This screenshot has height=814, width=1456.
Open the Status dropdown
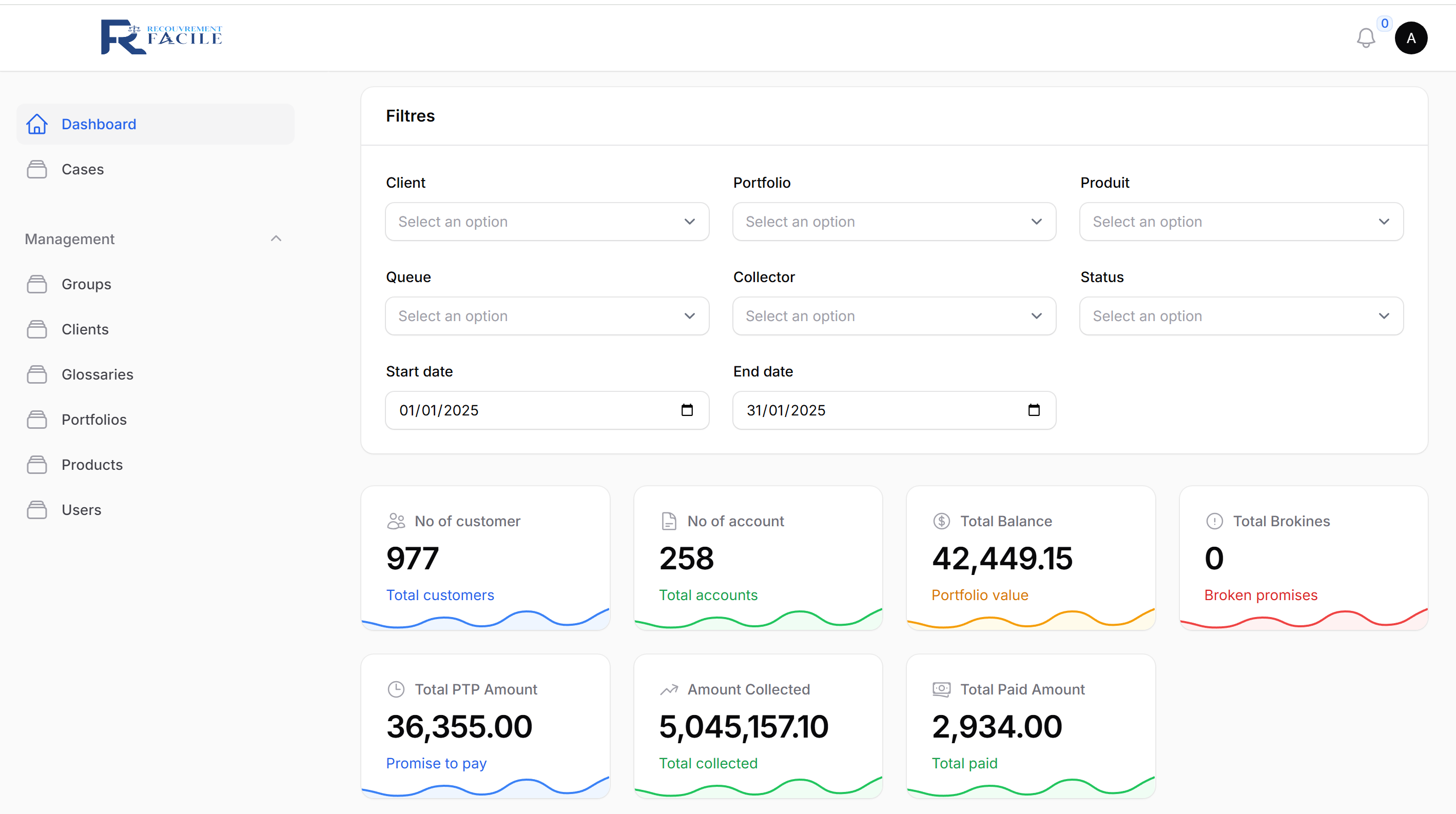pos(1240,316)
